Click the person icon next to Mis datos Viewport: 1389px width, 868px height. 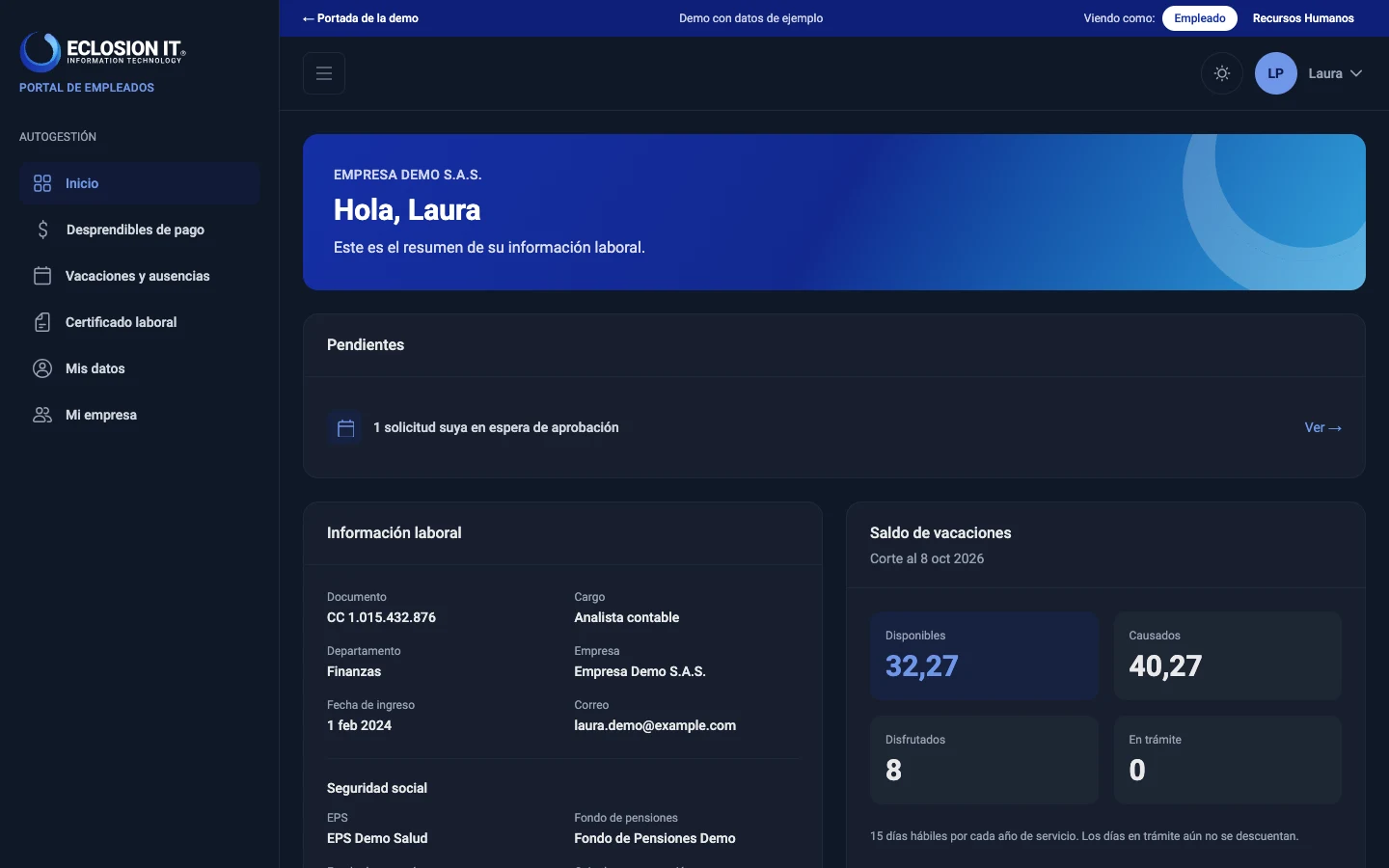coord(42,368)
